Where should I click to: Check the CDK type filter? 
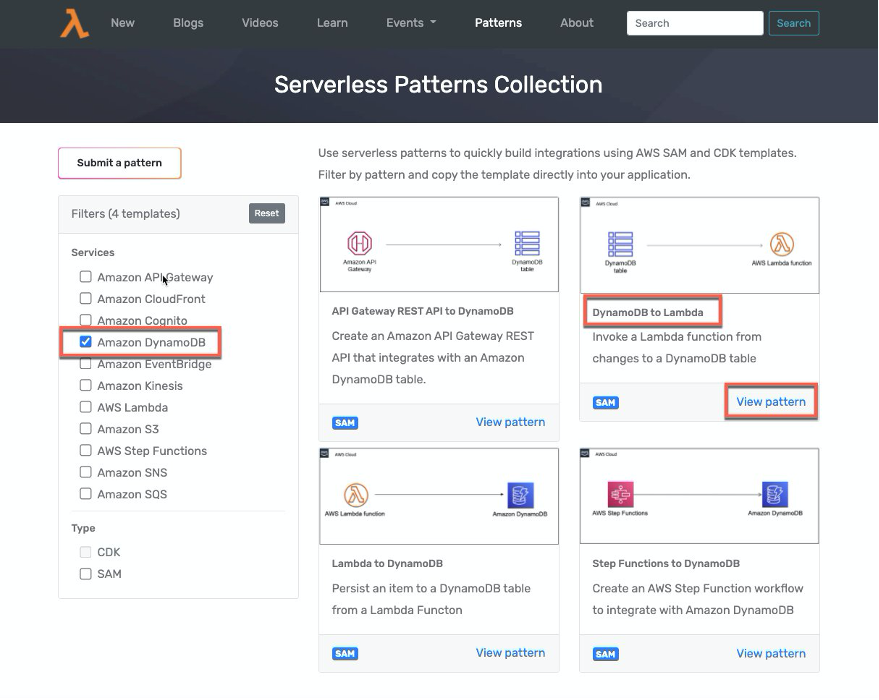pos(85,552)
